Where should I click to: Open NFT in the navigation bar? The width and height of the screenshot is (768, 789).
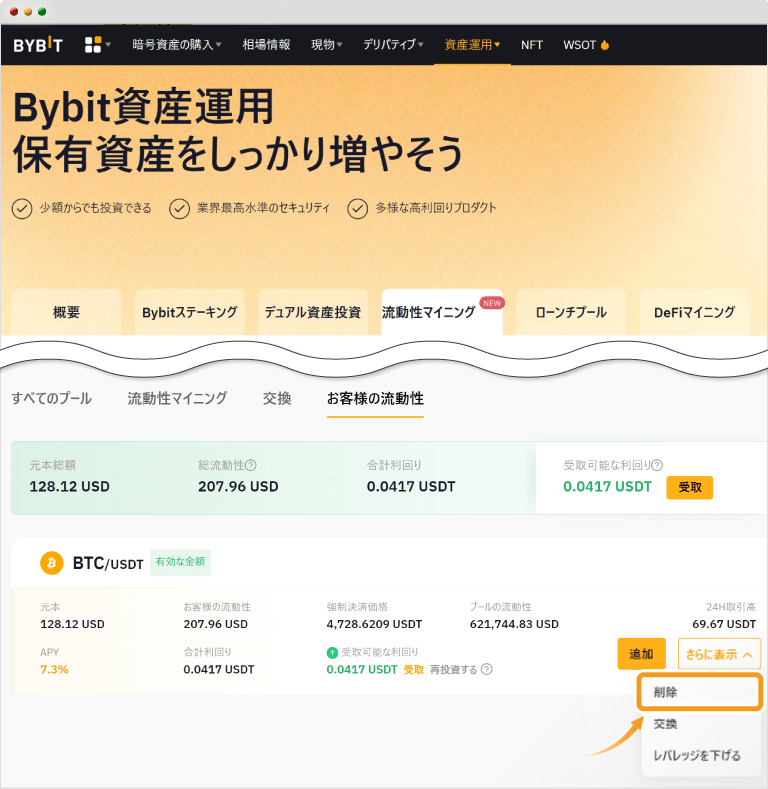tap(531, 45)
